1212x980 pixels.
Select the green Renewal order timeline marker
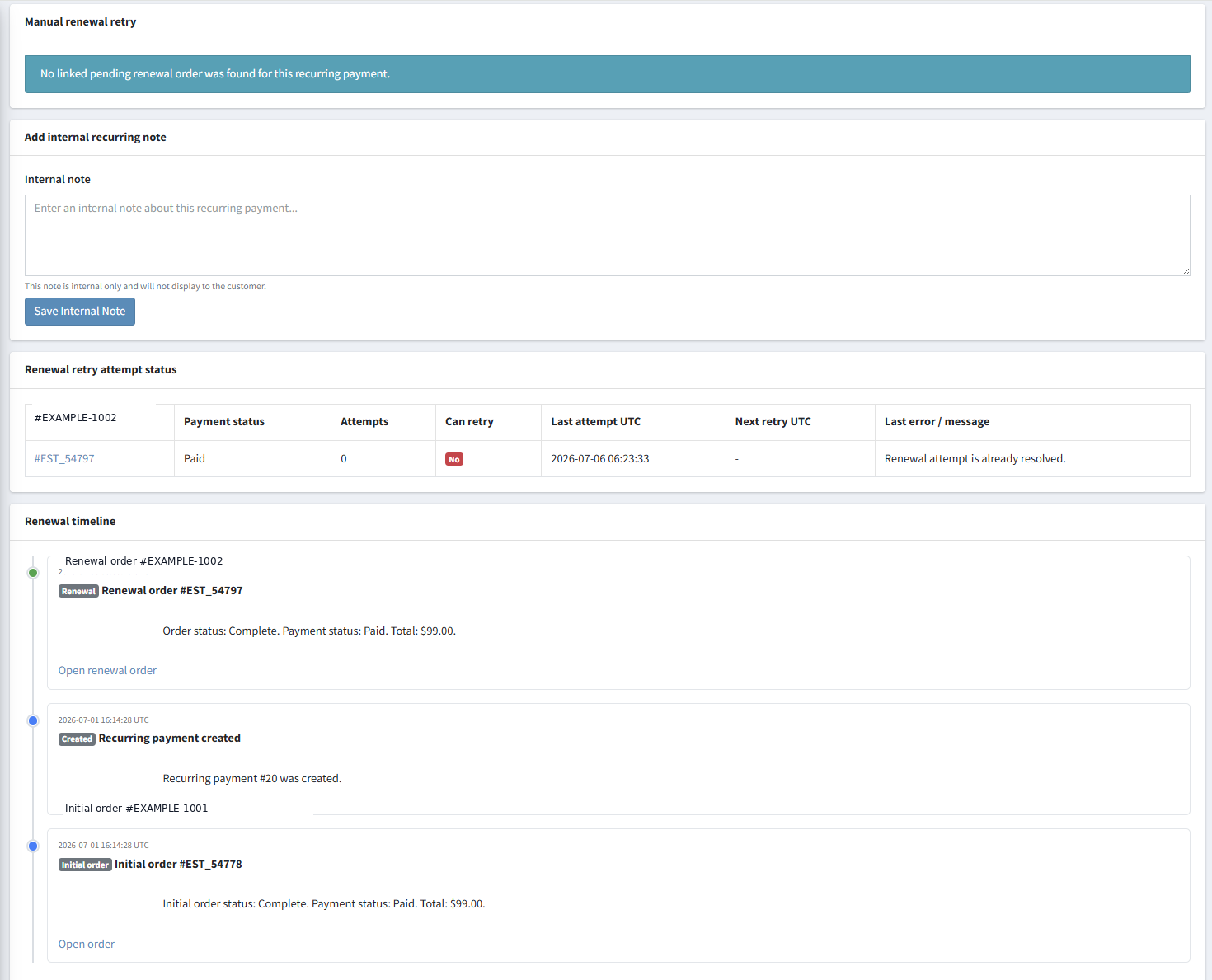pyautogui.click(x=33, y=573)
